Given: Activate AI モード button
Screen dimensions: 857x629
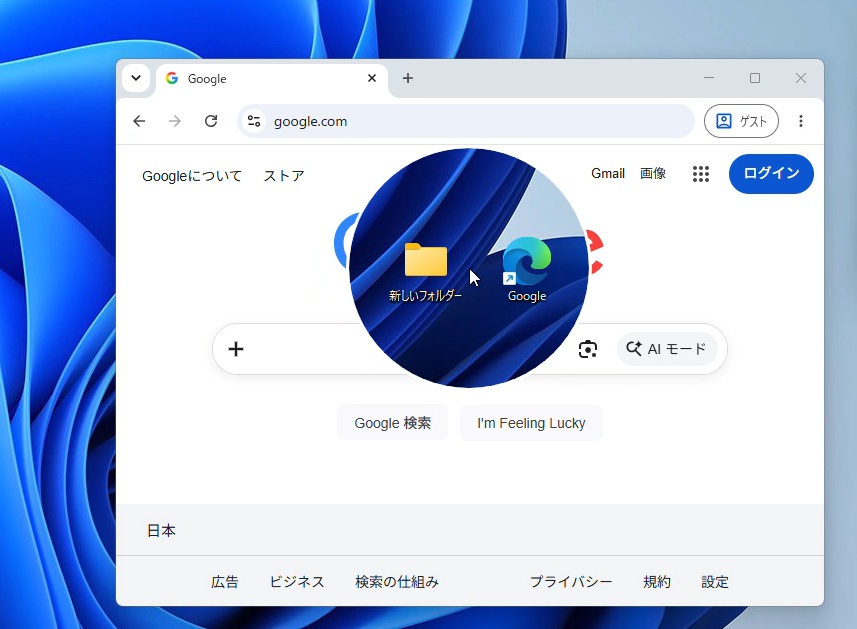Looking at the screenshot, I should coord(666,349).
